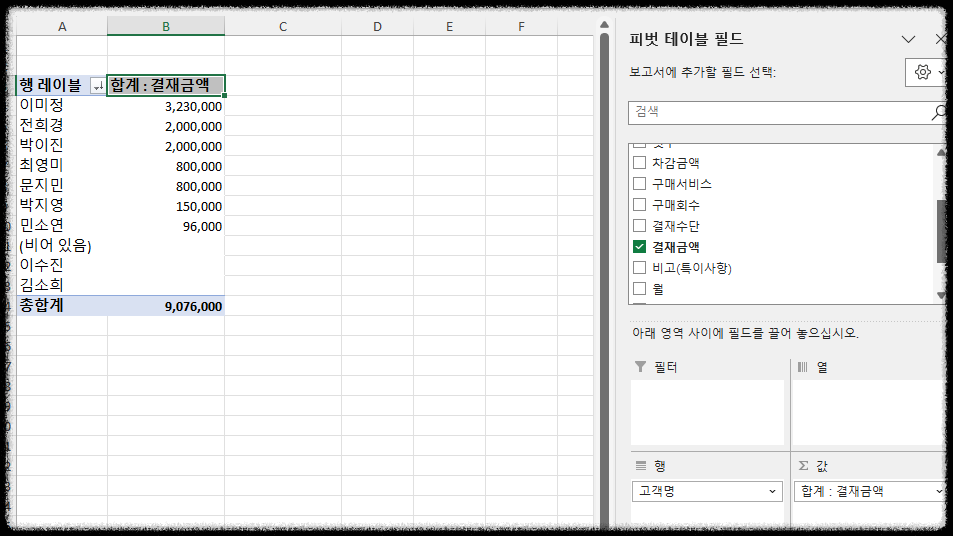Viewport: 953px width, 536px height.
Task: Select the cell 전희경
Action: (62, 126)
